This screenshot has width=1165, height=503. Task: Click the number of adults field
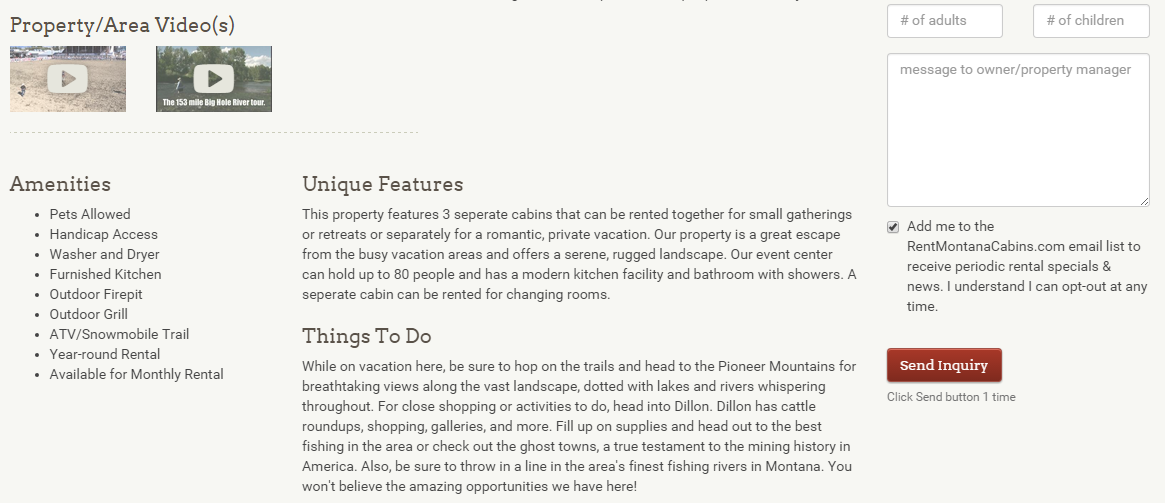[944, 20]
